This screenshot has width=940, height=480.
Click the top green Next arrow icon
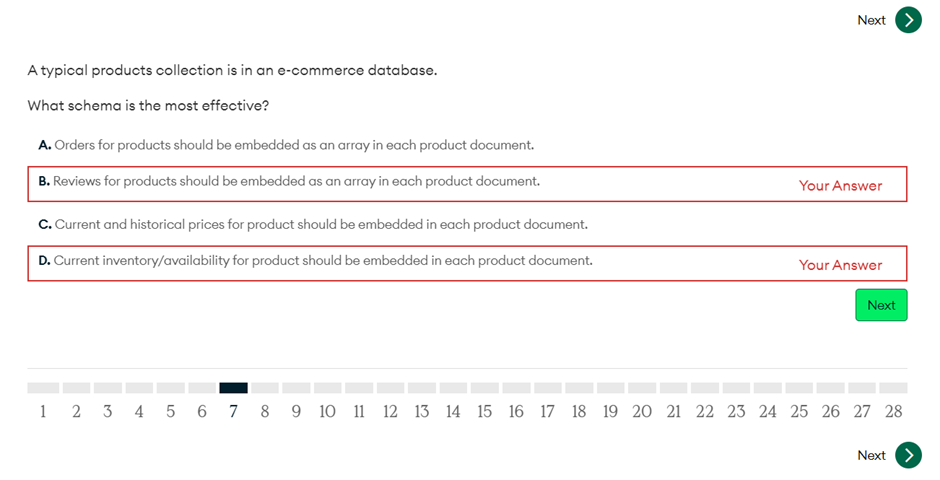pyautogui.click(x=908, y=20)
